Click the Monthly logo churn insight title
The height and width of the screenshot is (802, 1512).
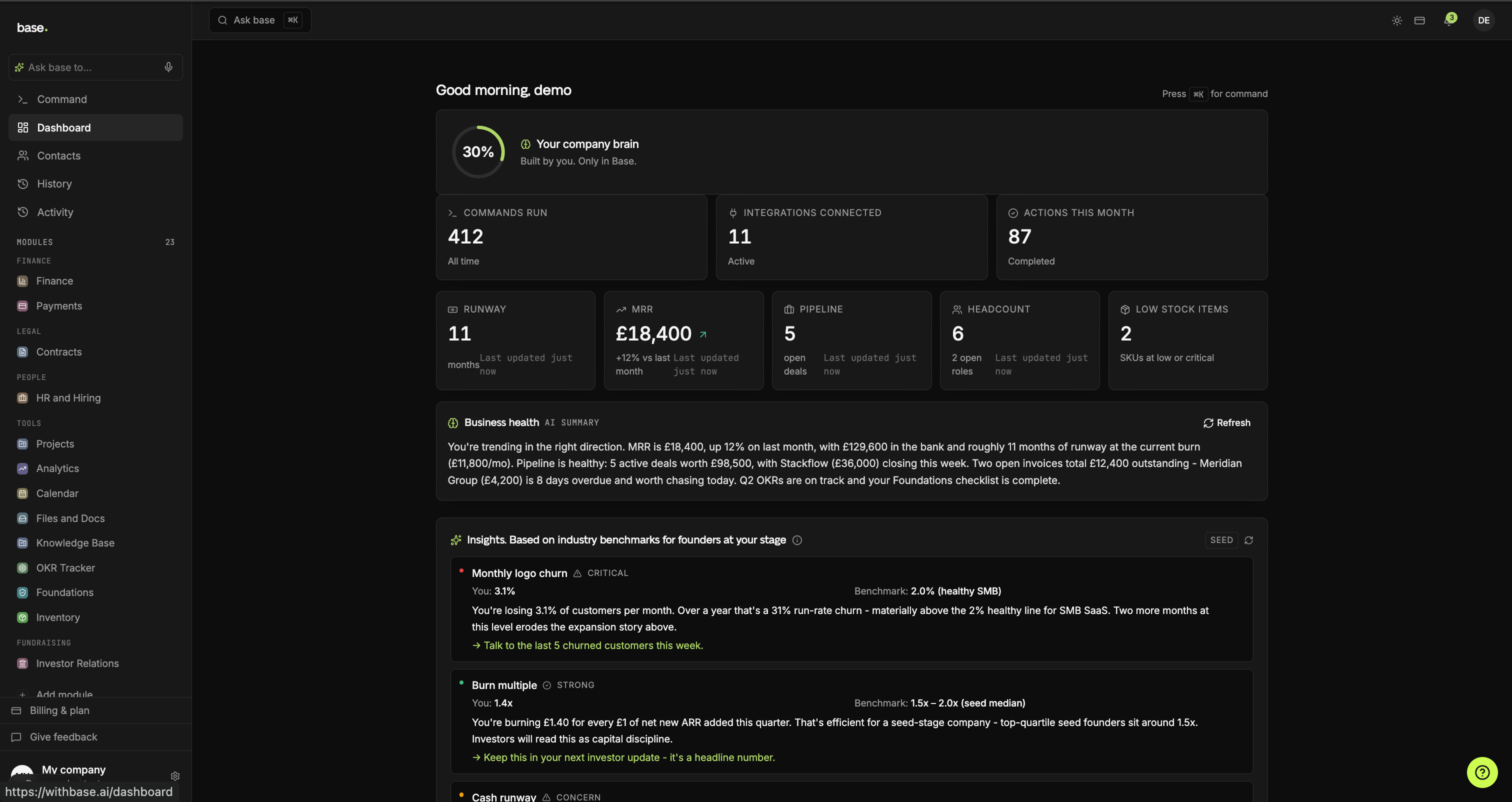(519, 573)
